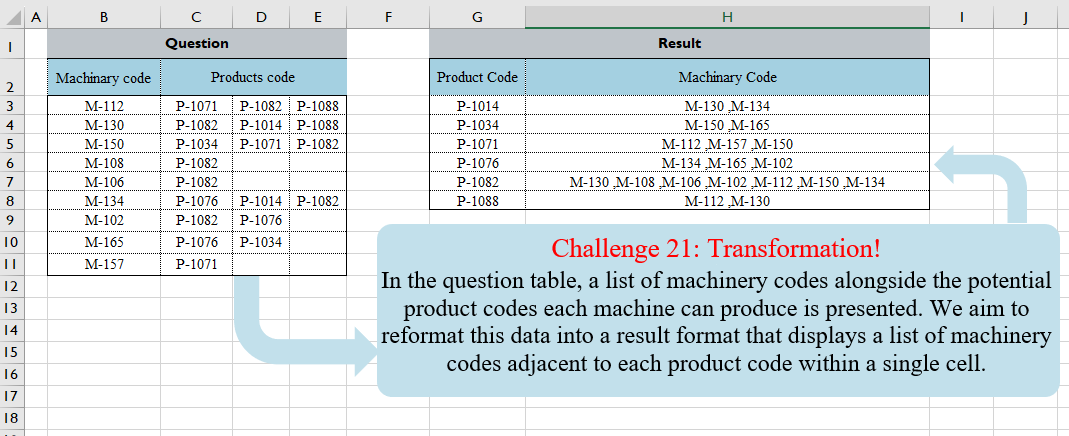
Task: Click result cell containing M-150 ,M-165
Action: [727, 125]
